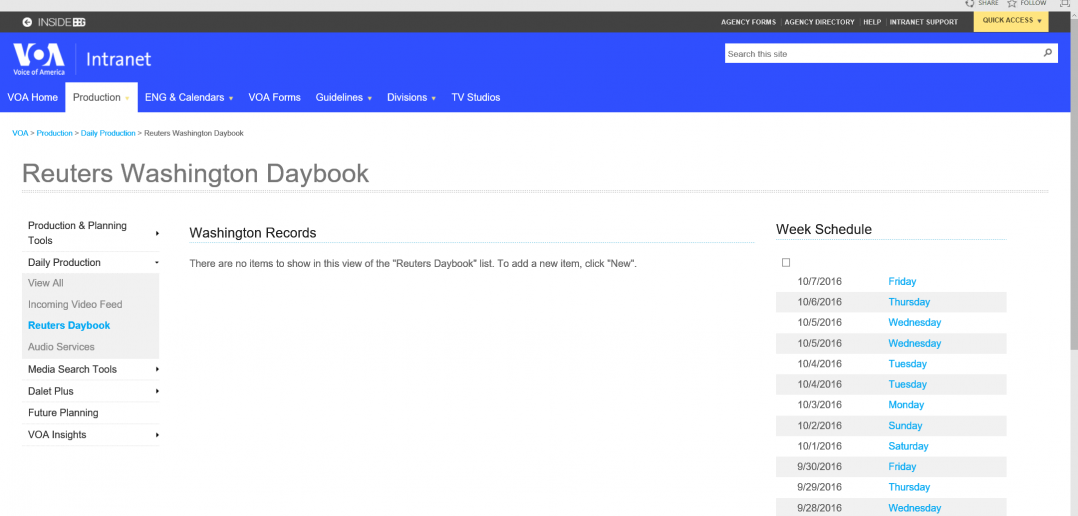Screen dimensions: 1078x516
Task: Click the INSIDE BBG back arrow icon
Action: pyautogui.click(x=27, y=22)
